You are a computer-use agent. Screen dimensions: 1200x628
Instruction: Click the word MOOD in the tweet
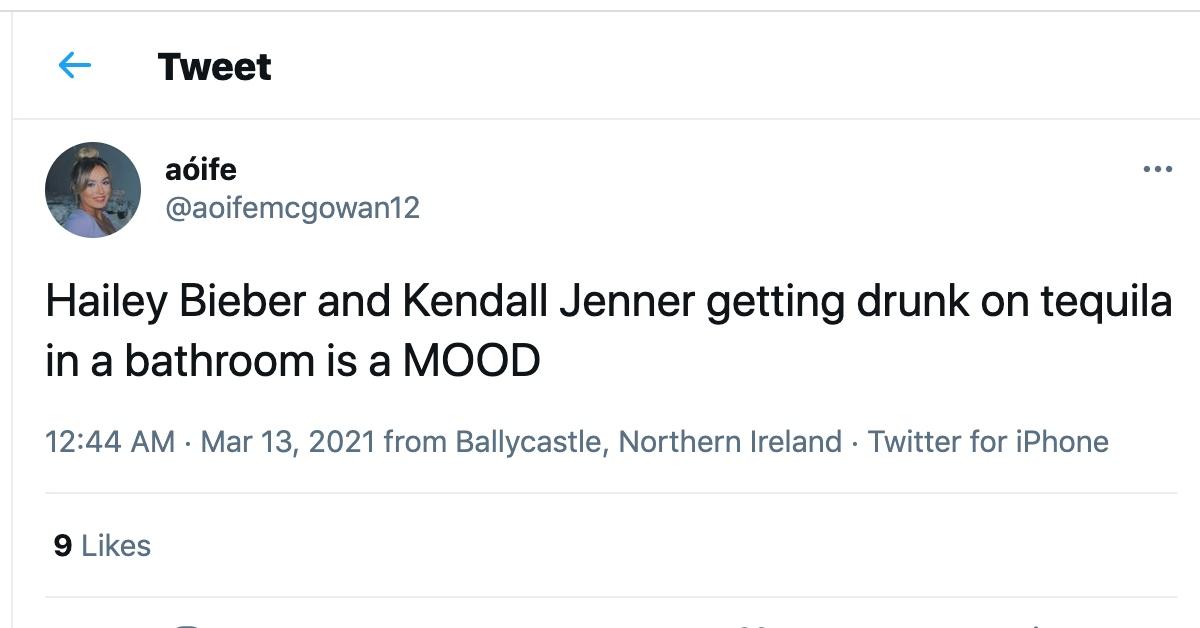tap(471, 362)
